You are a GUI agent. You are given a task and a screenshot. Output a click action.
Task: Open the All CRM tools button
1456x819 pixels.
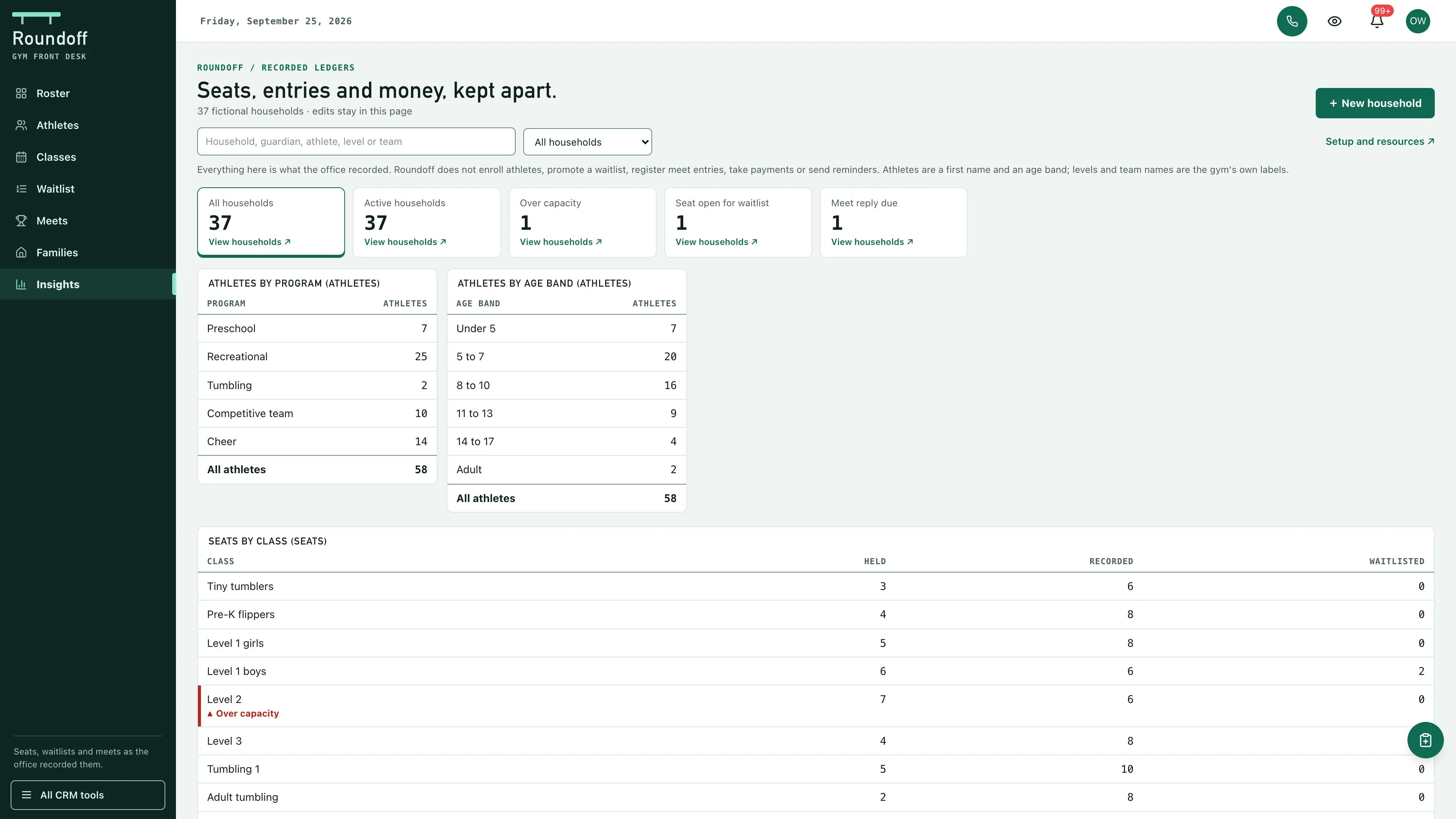tap(88, 795)
